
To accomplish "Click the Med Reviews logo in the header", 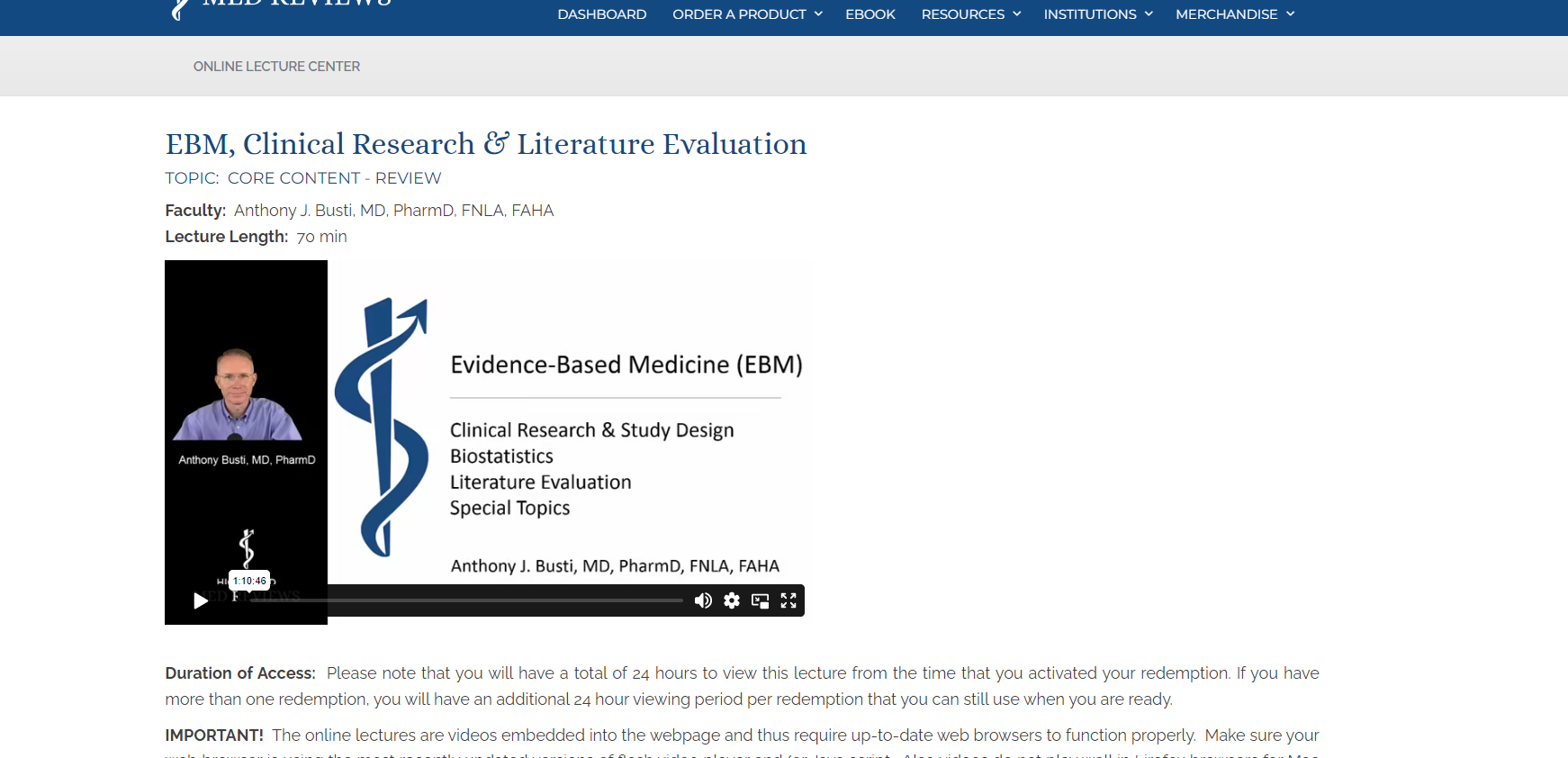I will pyautogui.click(x=281, y=7).
